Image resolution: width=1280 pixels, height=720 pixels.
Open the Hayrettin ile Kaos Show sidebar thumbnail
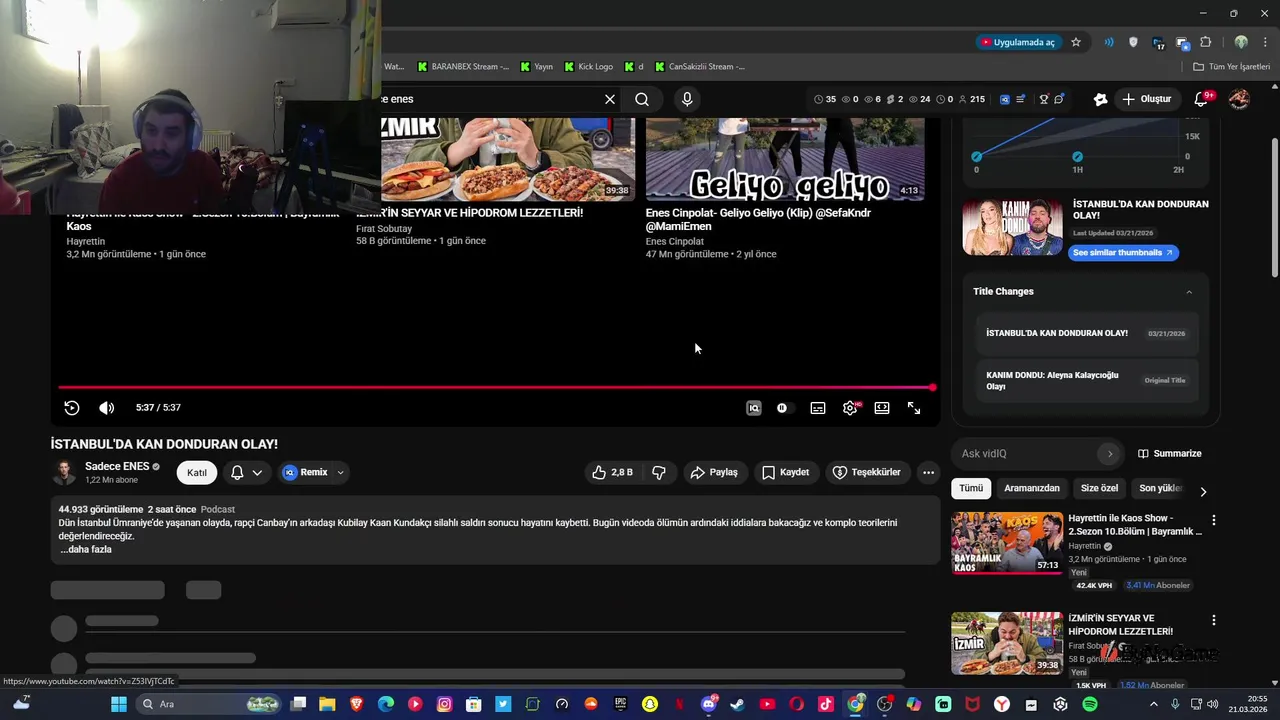[x=1007, y=543]
